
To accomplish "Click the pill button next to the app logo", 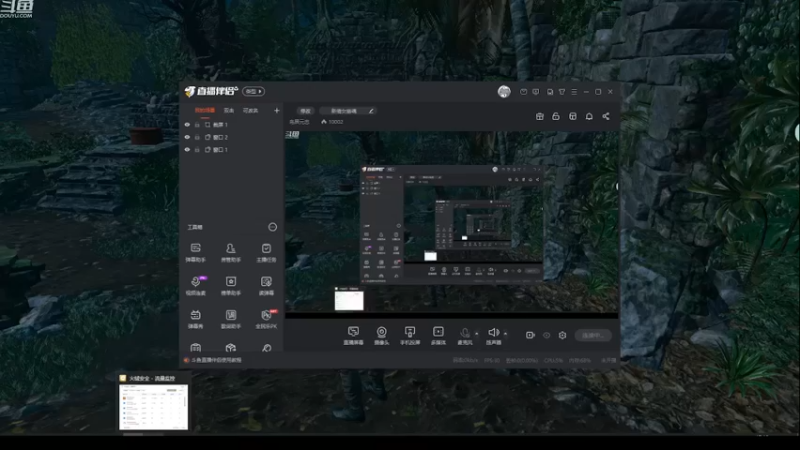I will pyautogui.click(x=253, y=91).
